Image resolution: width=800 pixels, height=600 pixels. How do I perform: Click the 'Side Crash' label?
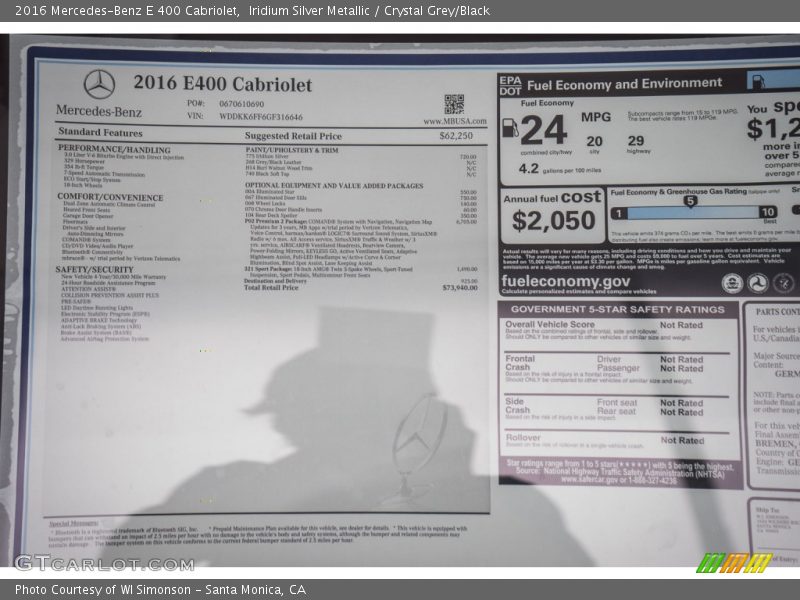click(517, 406)
